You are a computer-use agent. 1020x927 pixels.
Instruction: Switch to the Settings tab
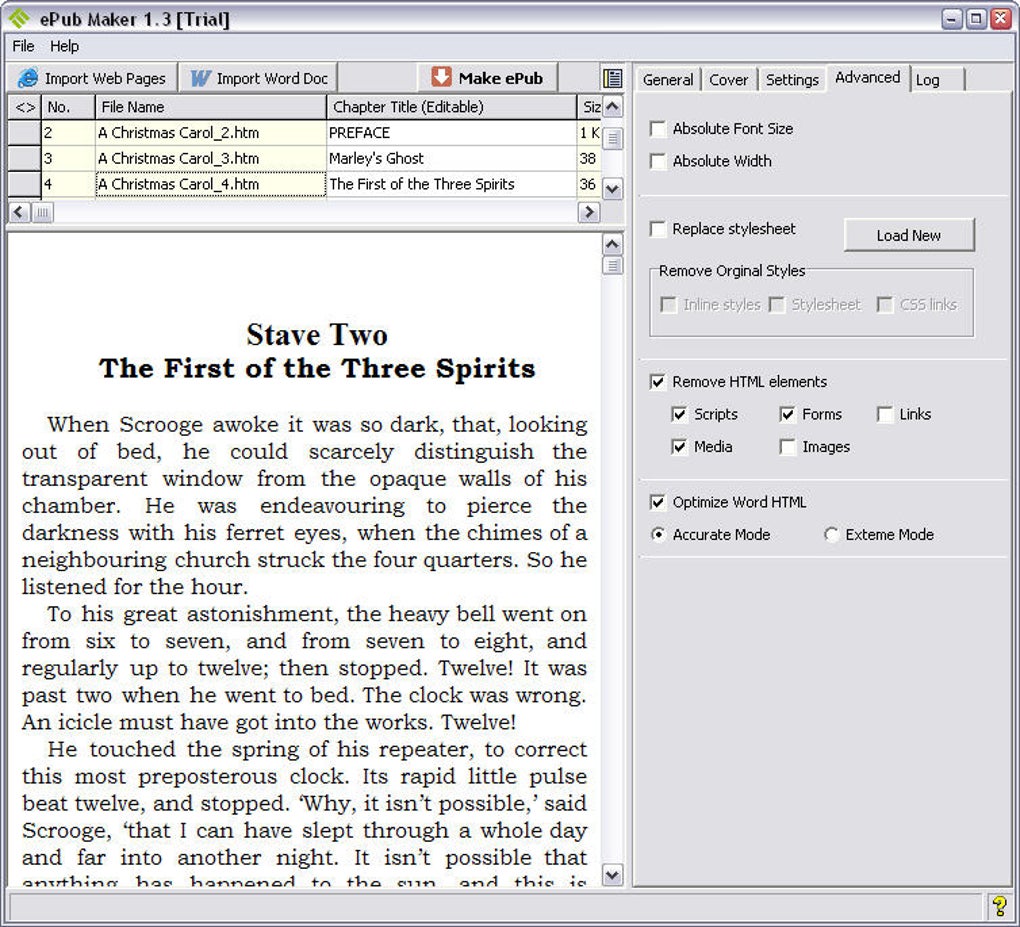[792, 80]
